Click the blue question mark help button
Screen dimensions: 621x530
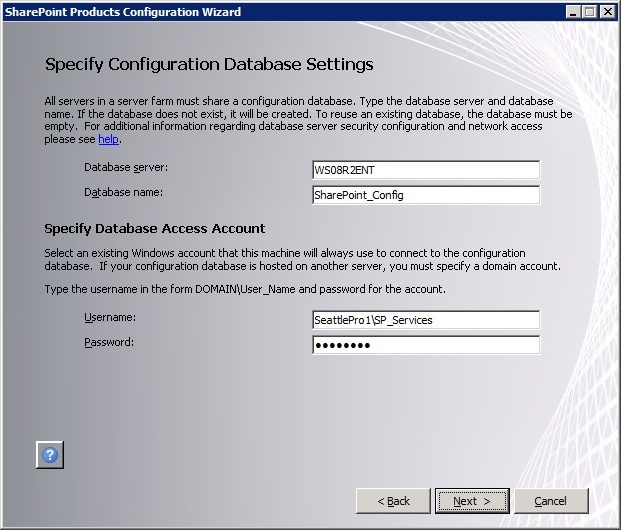50,455
